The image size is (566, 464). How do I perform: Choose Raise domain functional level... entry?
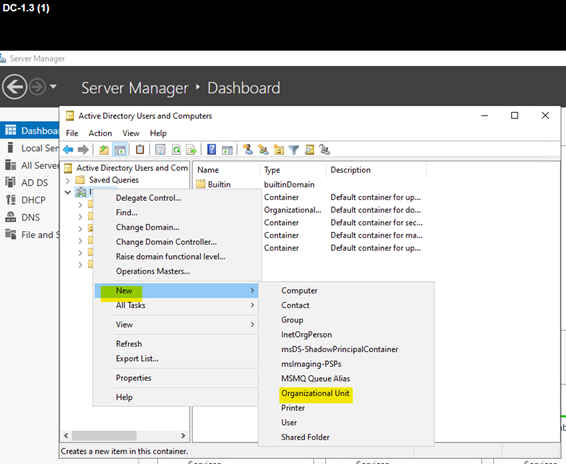(176, 256)
